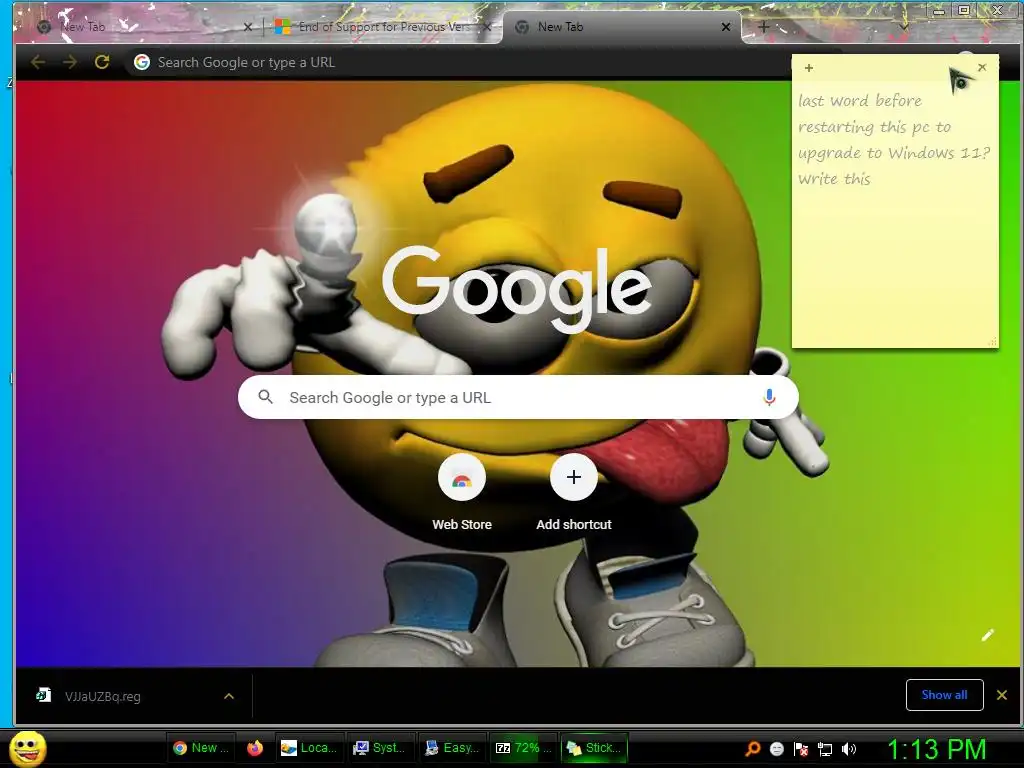Click the 1:13 PM taskbar clock
This screenshot has width=1024, height=768.
(x=936, y=749)
